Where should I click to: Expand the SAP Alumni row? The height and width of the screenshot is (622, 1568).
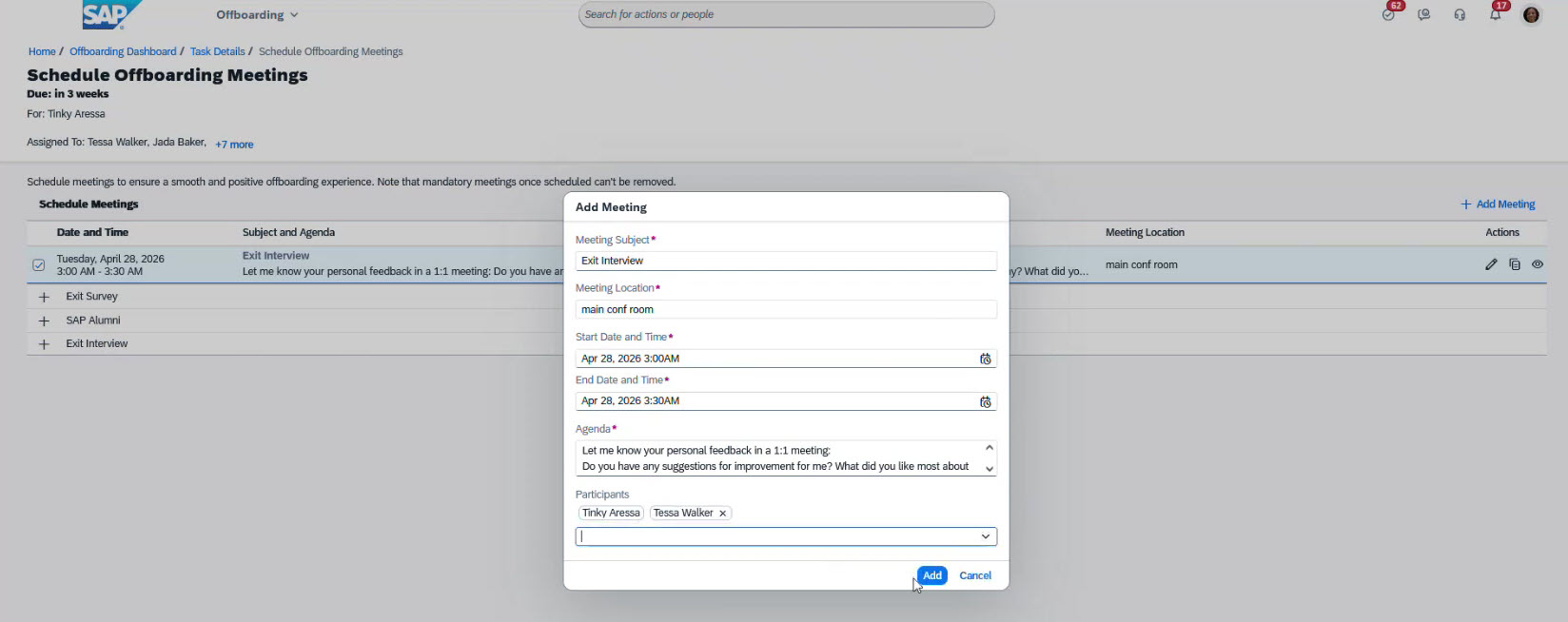44,321
